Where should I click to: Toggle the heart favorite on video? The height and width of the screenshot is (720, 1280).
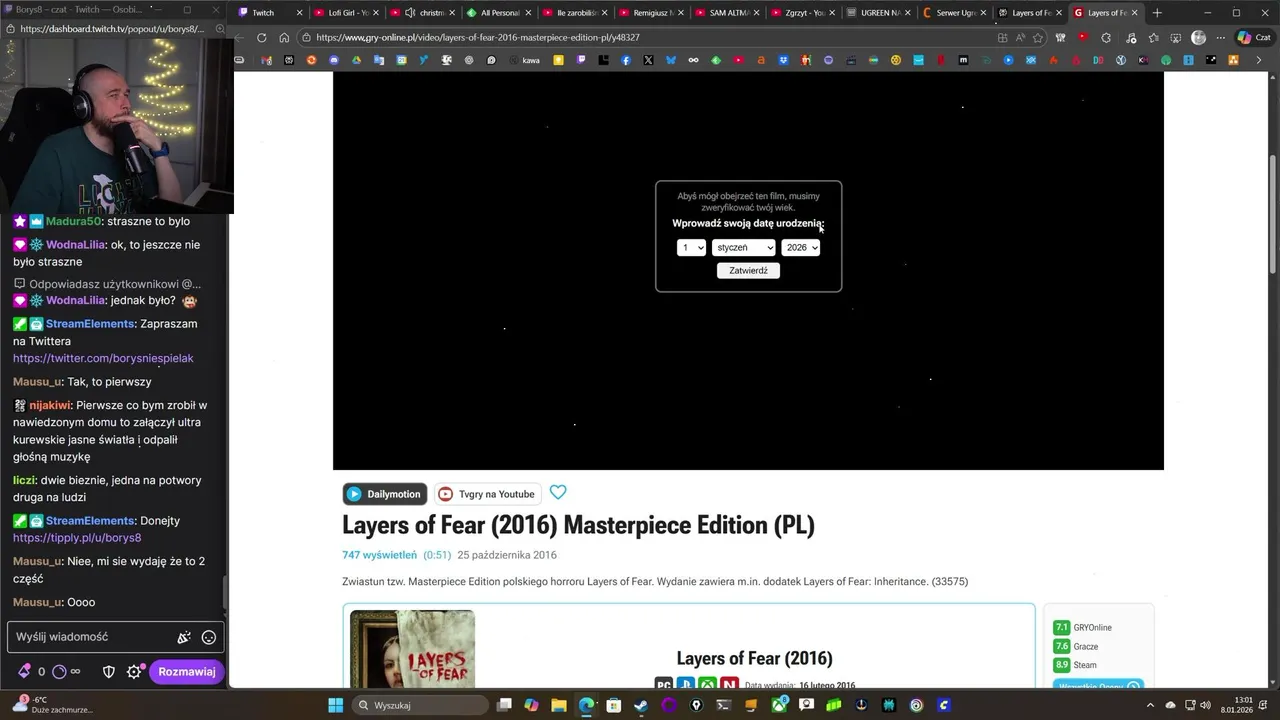point(558,492)
